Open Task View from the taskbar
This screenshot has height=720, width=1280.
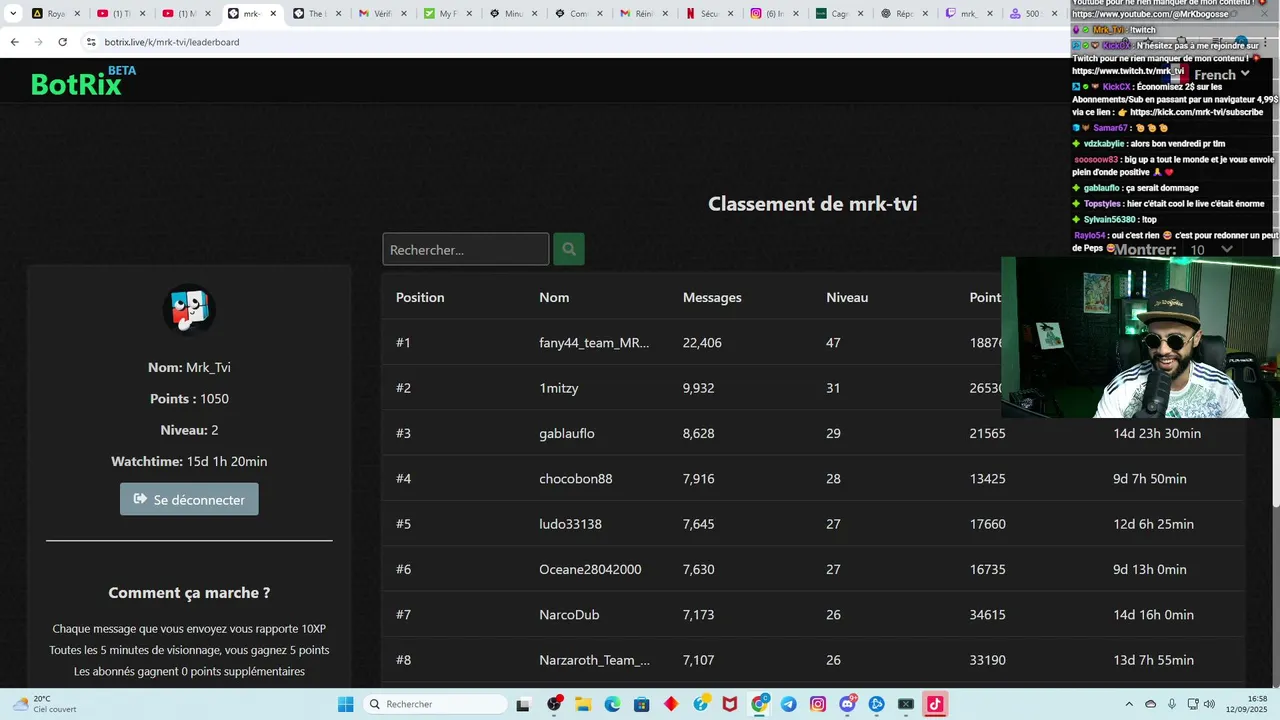pyautogui.click(x=523, y=704)
